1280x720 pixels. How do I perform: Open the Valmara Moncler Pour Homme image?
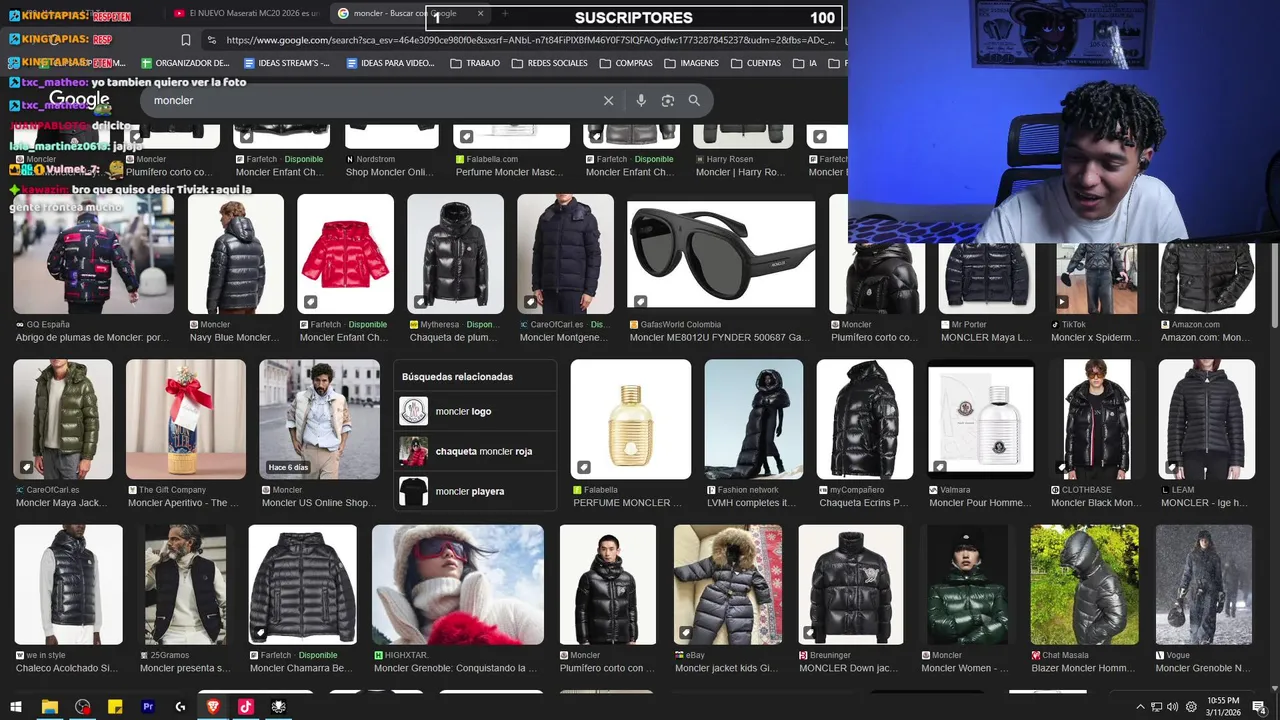pyautogui.click(x=981, y=420)
